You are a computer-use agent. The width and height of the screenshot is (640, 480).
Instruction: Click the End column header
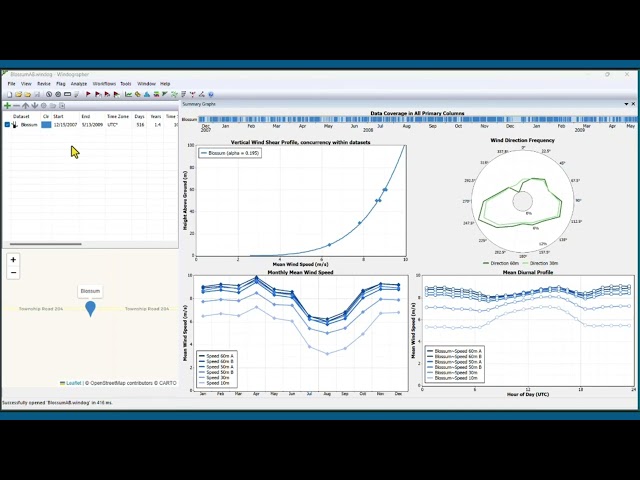85,116
